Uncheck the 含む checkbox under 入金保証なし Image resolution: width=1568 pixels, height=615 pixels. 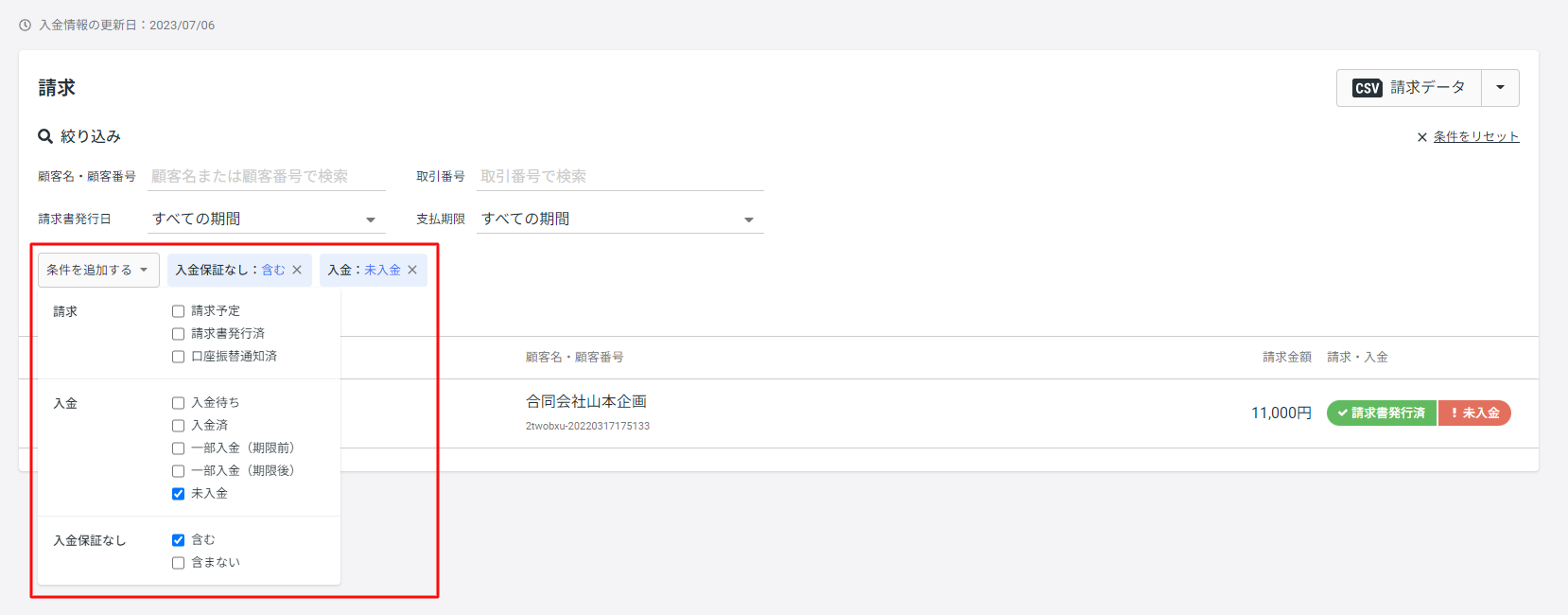coord(178,540)
